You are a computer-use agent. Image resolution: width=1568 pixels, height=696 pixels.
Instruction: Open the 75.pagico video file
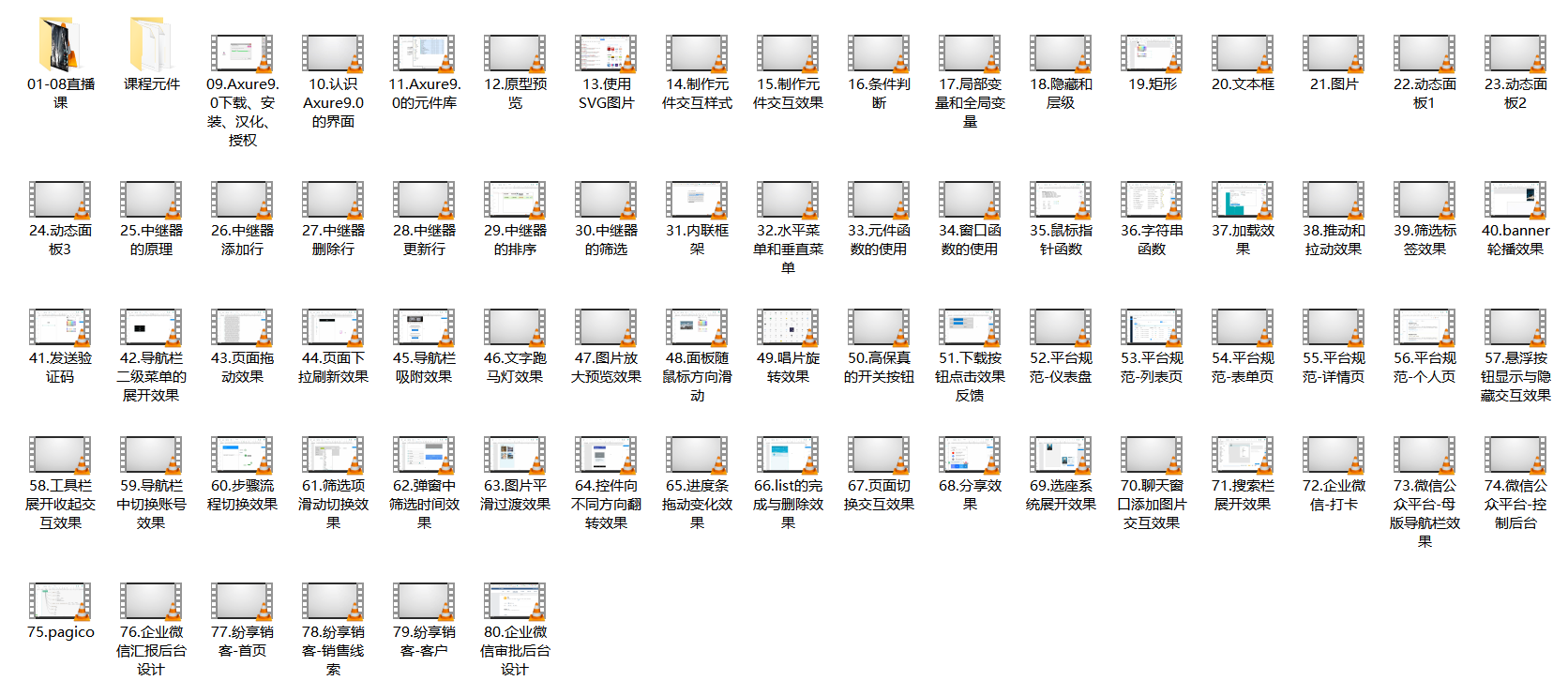coord(60,602)
